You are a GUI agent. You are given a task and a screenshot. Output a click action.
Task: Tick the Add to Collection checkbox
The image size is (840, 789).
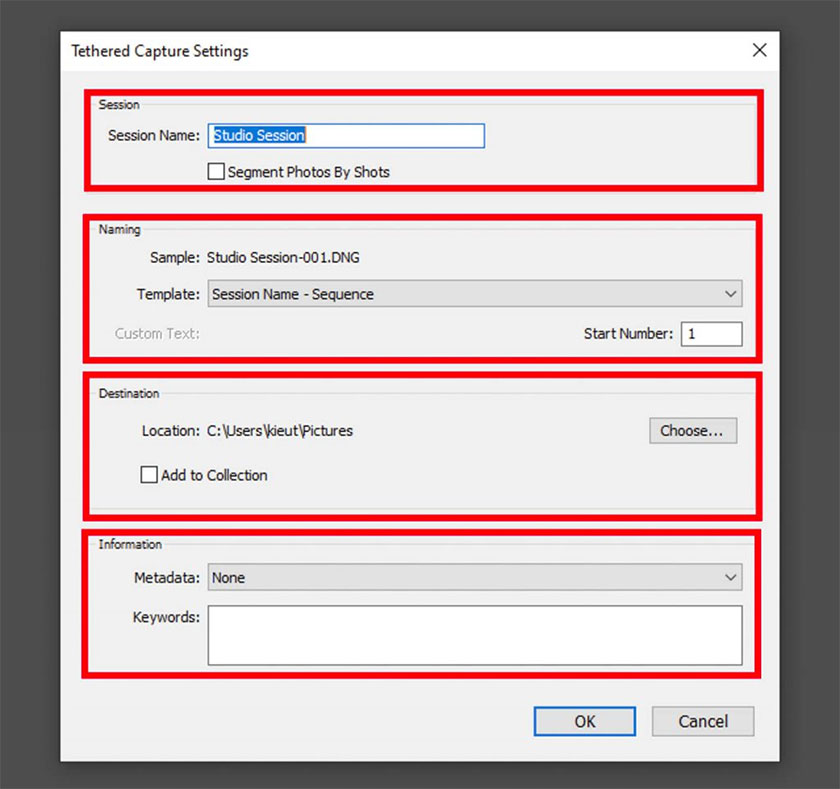coord(149,475)
